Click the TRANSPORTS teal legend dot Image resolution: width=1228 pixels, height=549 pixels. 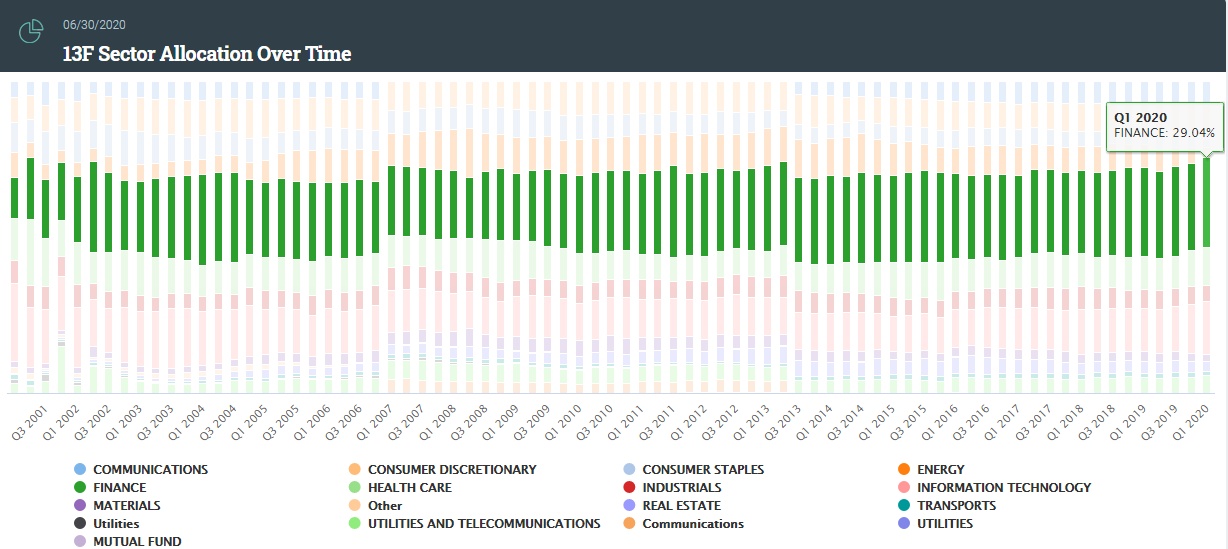coord(903,505)
